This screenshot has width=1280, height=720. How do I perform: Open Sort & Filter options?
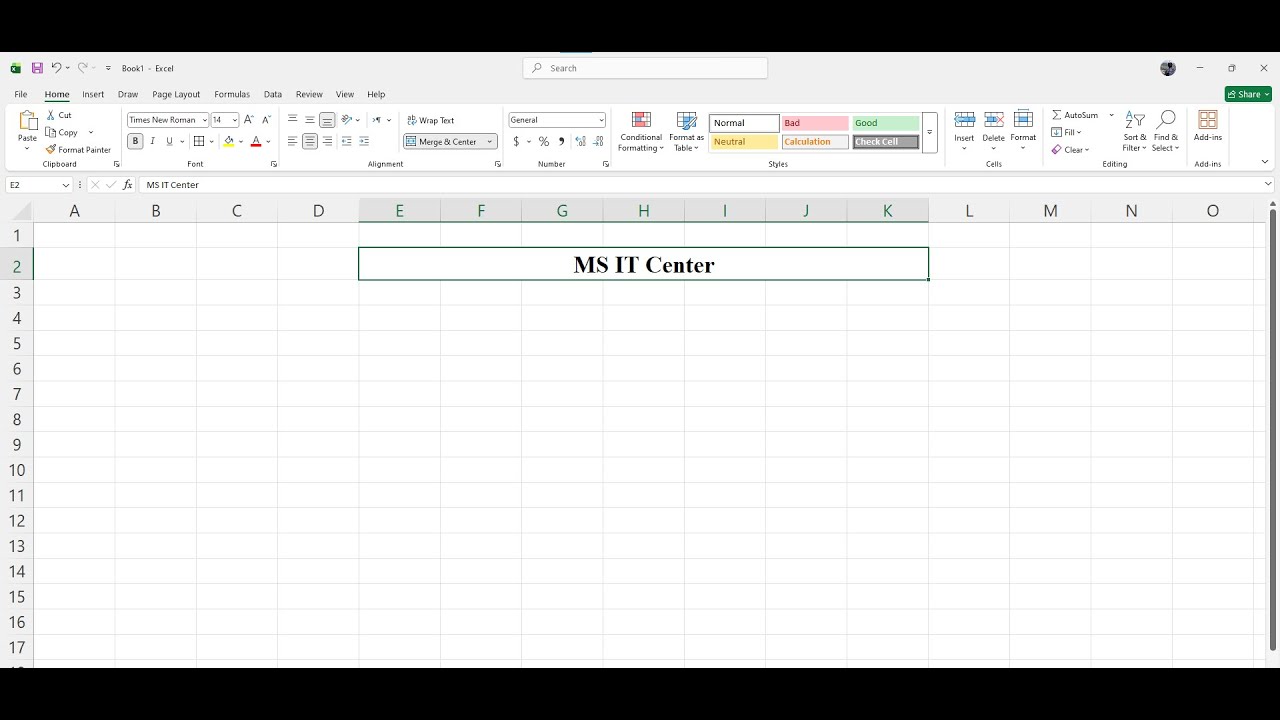pos(1135,132)
